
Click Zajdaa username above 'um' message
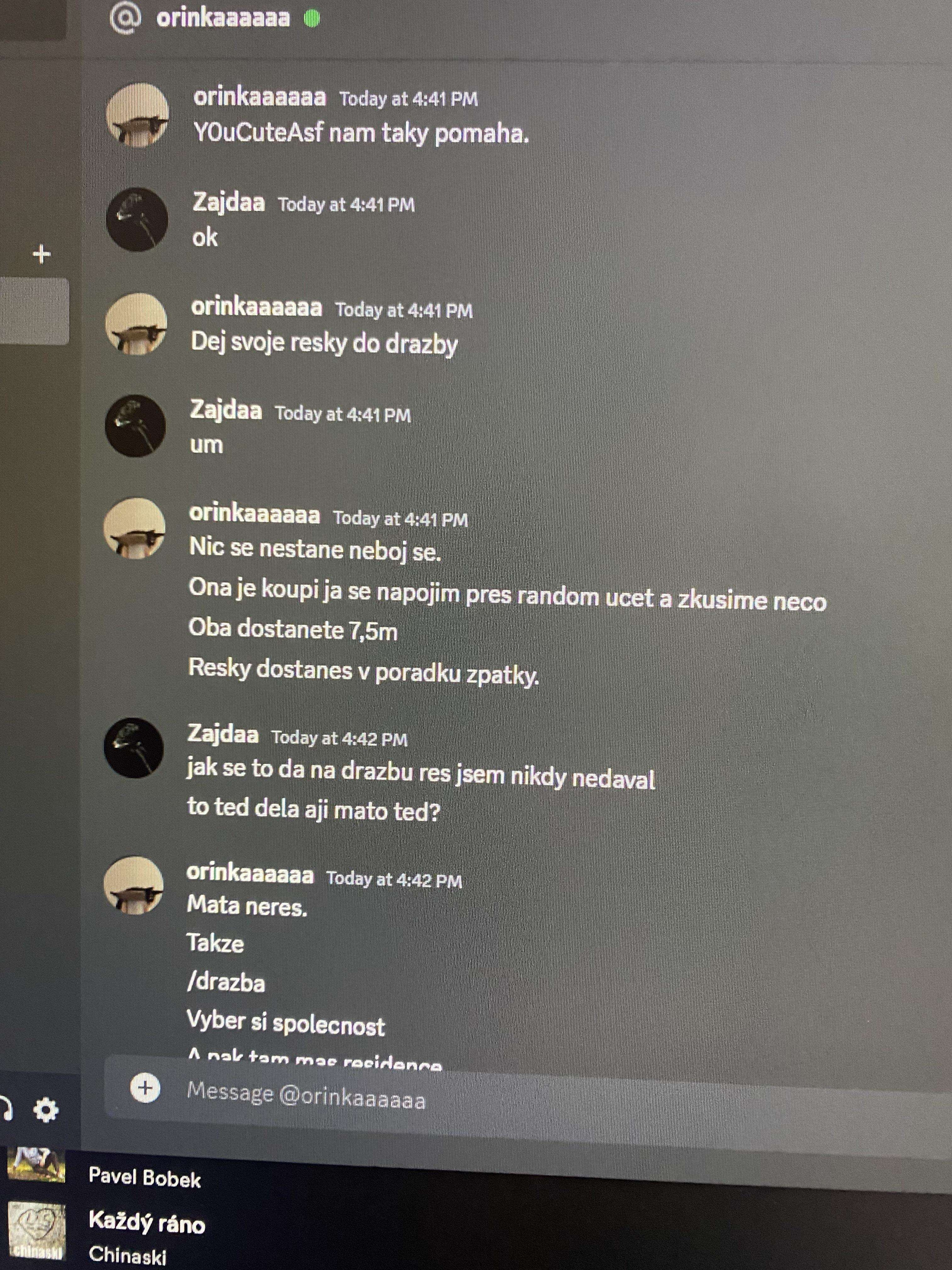coord(225,410)
